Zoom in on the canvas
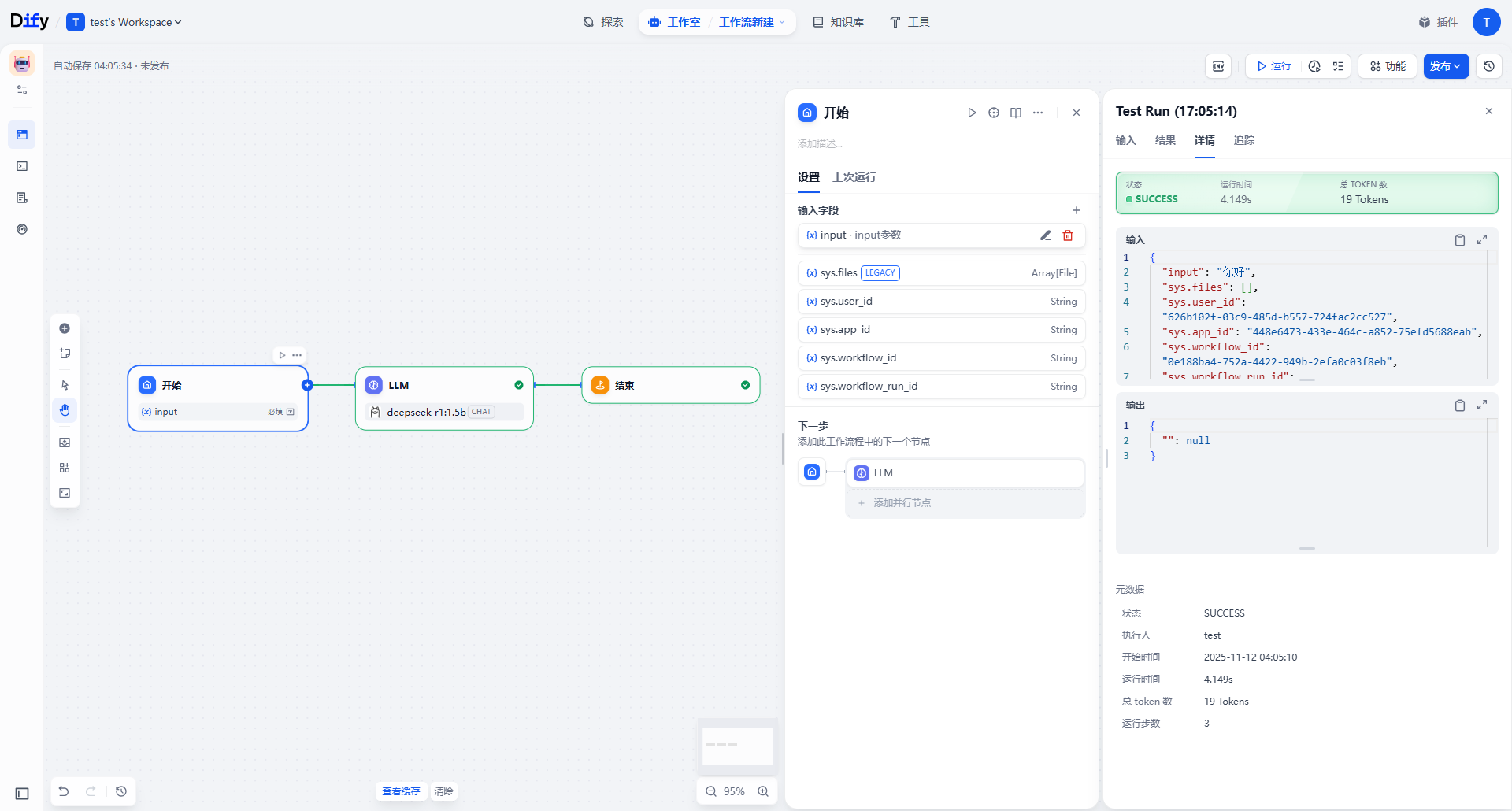The width and height of the screenshot is (1512, 811). point(763,791)
